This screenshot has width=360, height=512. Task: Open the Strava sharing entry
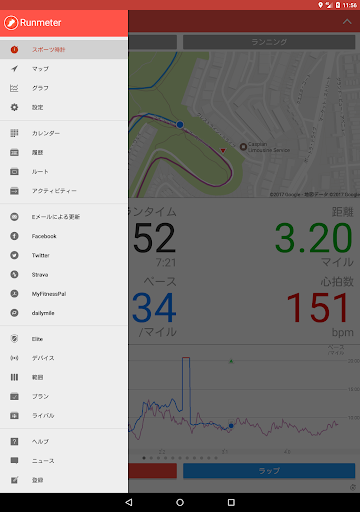coord(64,275)
